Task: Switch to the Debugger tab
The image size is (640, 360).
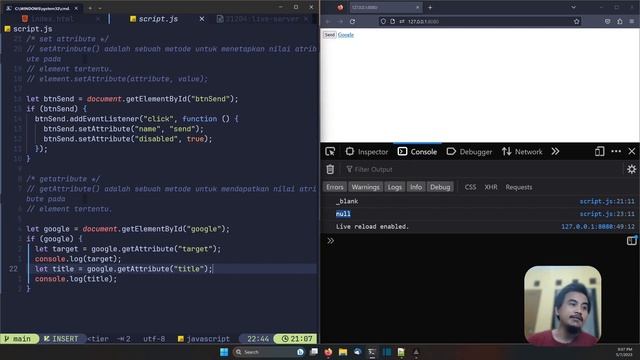Action: pyautogui.click(x=469, y=152)
